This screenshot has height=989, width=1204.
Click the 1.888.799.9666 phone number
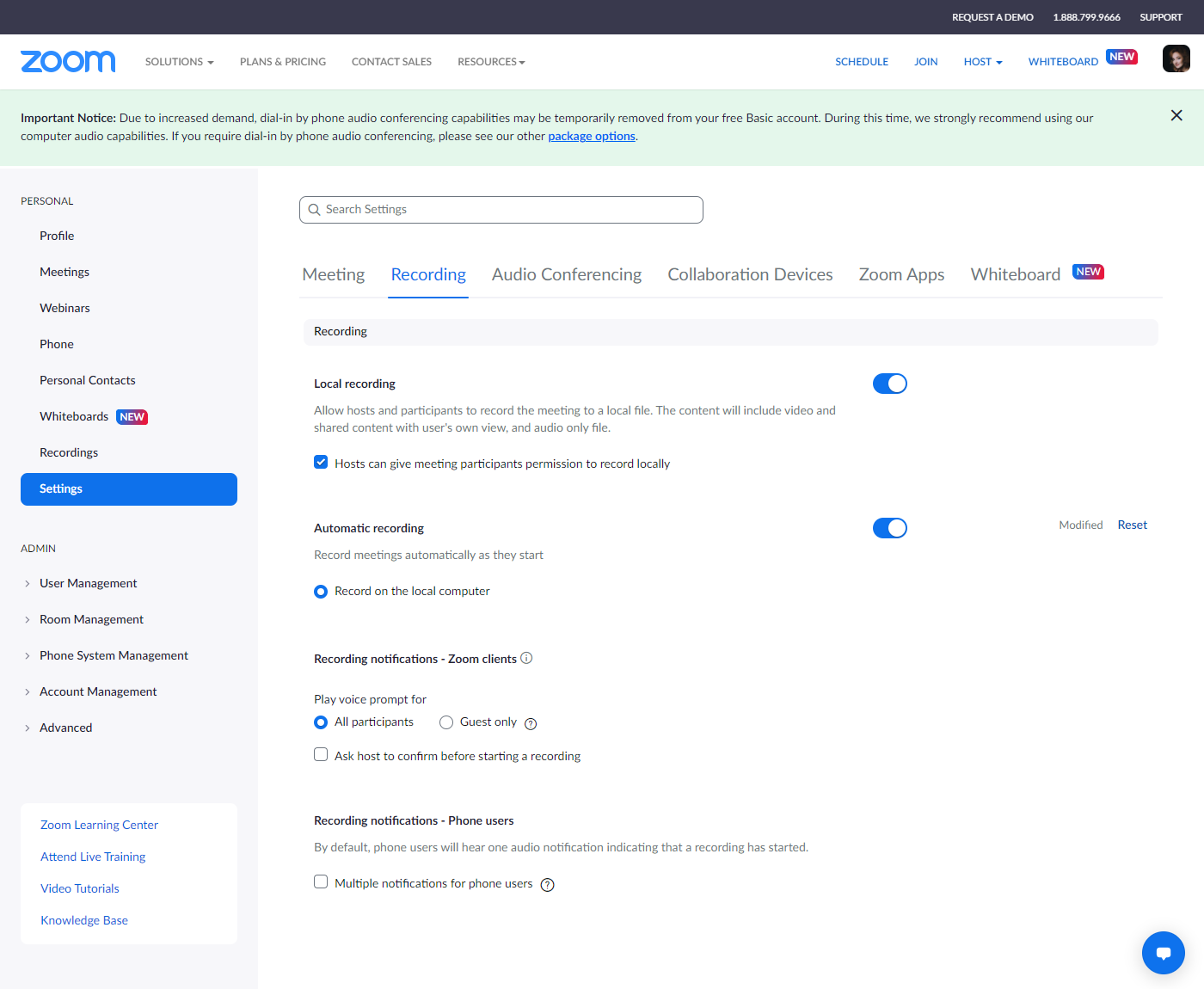click(x=1087, y=17)
